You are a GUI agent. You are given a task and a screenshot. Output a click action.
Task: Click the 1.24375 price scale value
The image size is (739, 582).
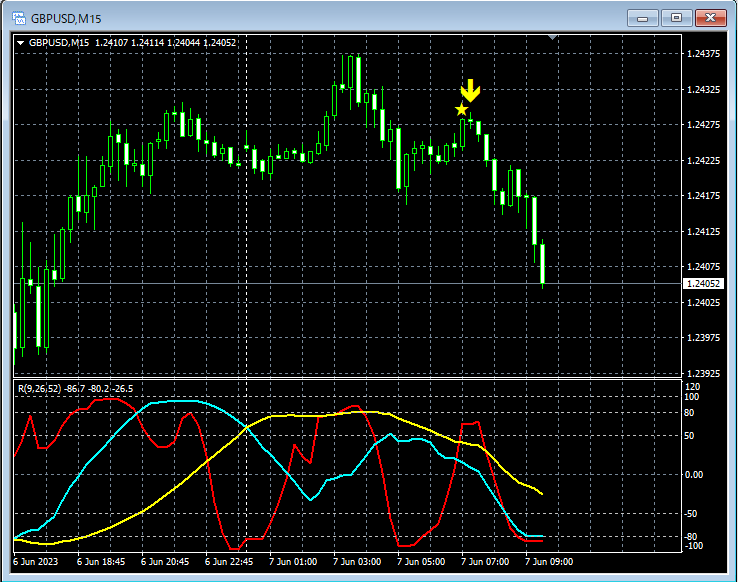pos(704,53)
